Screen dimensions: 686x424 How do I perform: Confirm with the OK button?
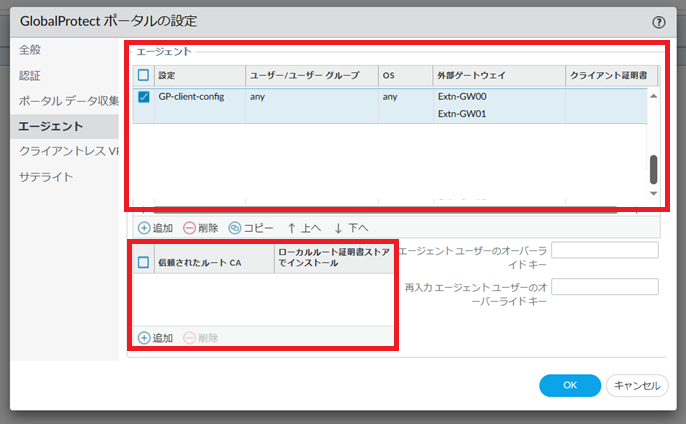click(x=570, y=385)
